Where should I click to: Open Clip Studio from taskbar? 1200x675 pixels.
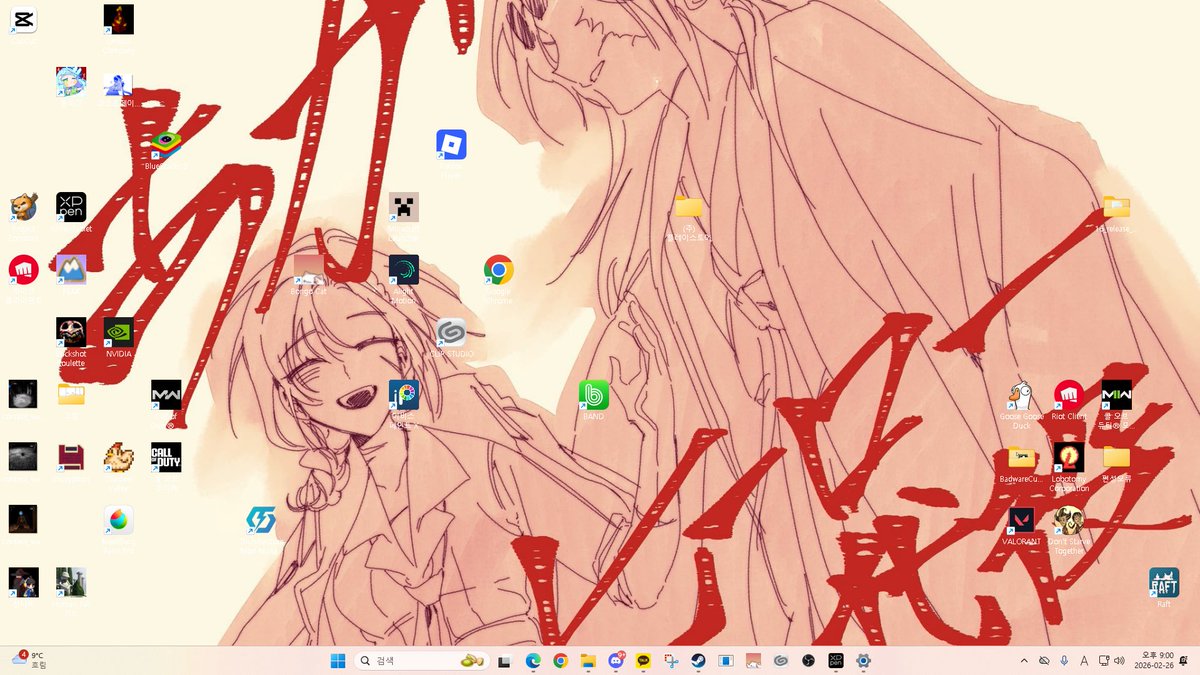(x=781, y=660)
